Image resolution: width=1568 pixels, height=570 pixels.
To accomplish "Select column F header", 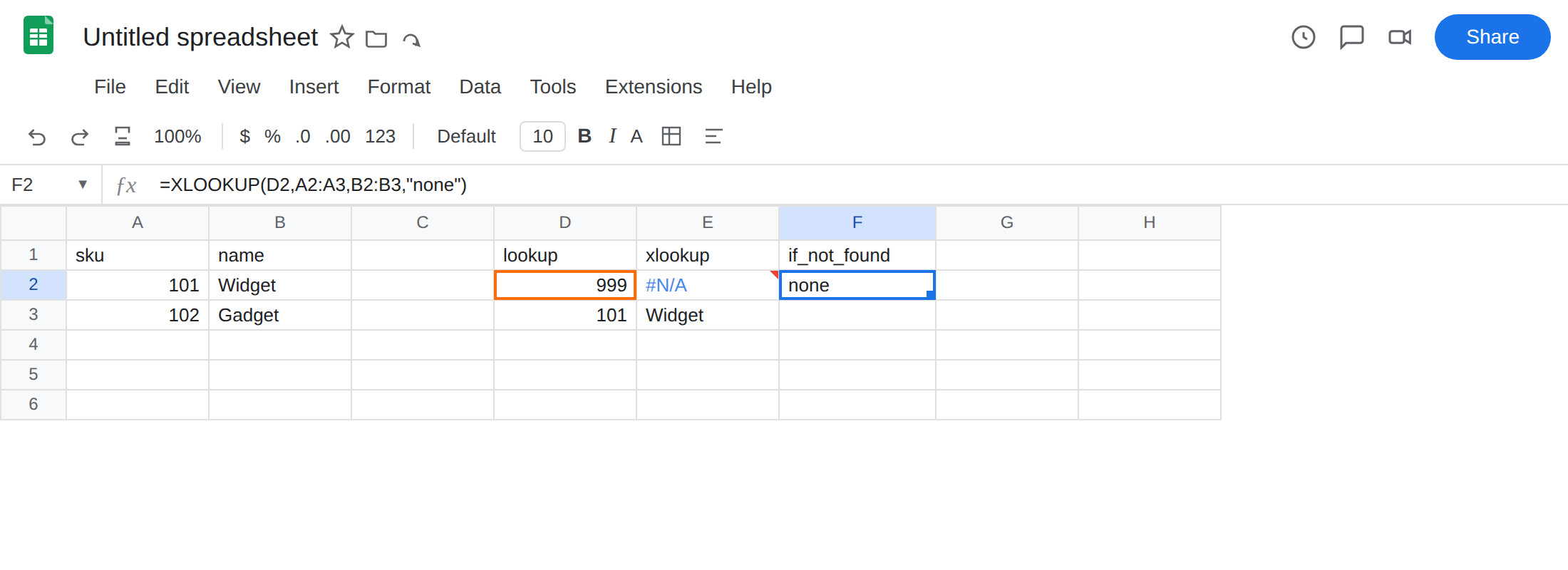I will coord(857,223).
